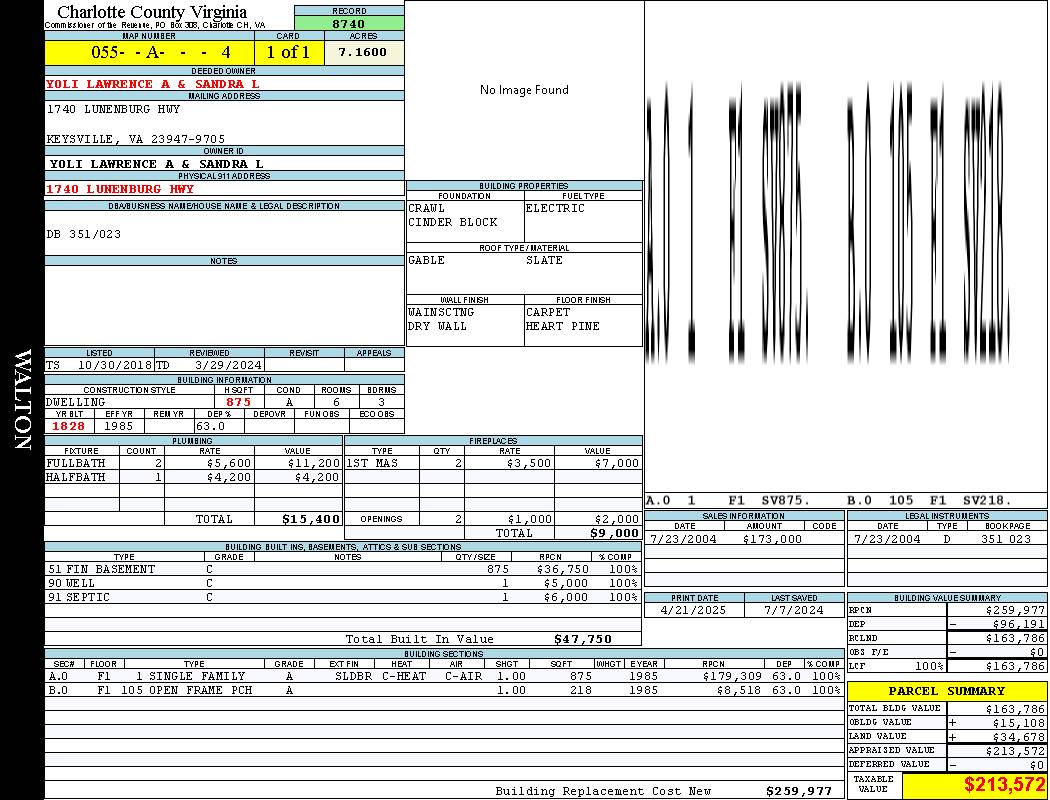Click the WALTON vertical side label

pos(23,400)
